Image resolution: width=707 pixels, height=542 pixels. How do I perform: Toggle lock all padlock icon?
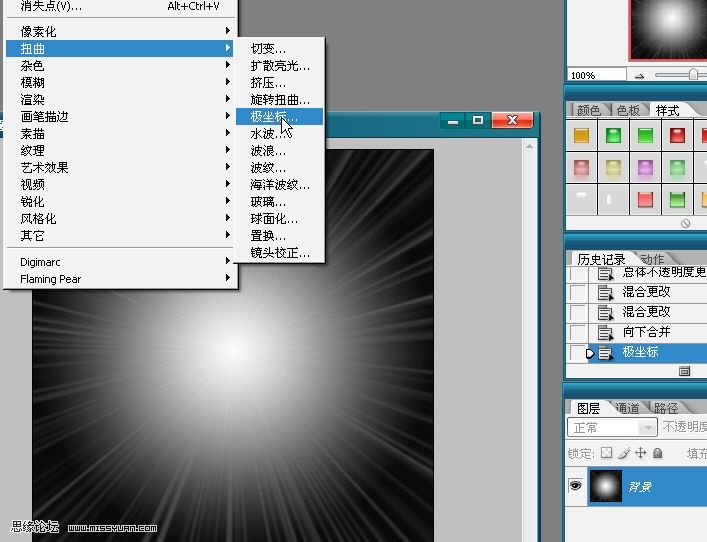tap(657, 453)
